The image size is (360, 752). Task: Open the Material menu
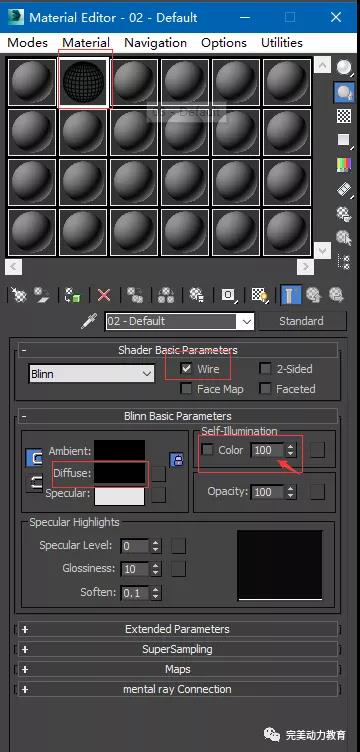click(86, 43)
